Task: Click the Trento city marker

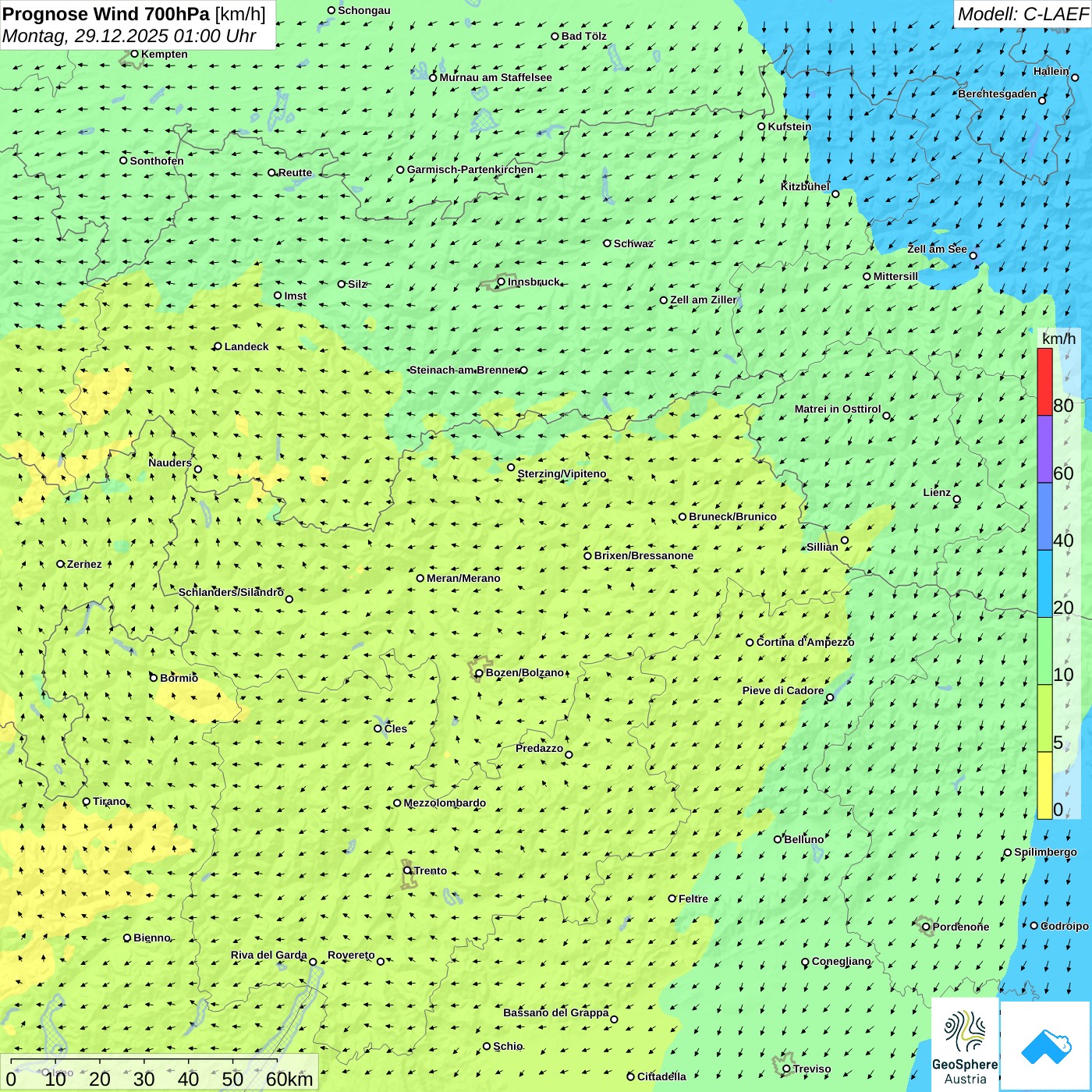Action: pos(407,870)
